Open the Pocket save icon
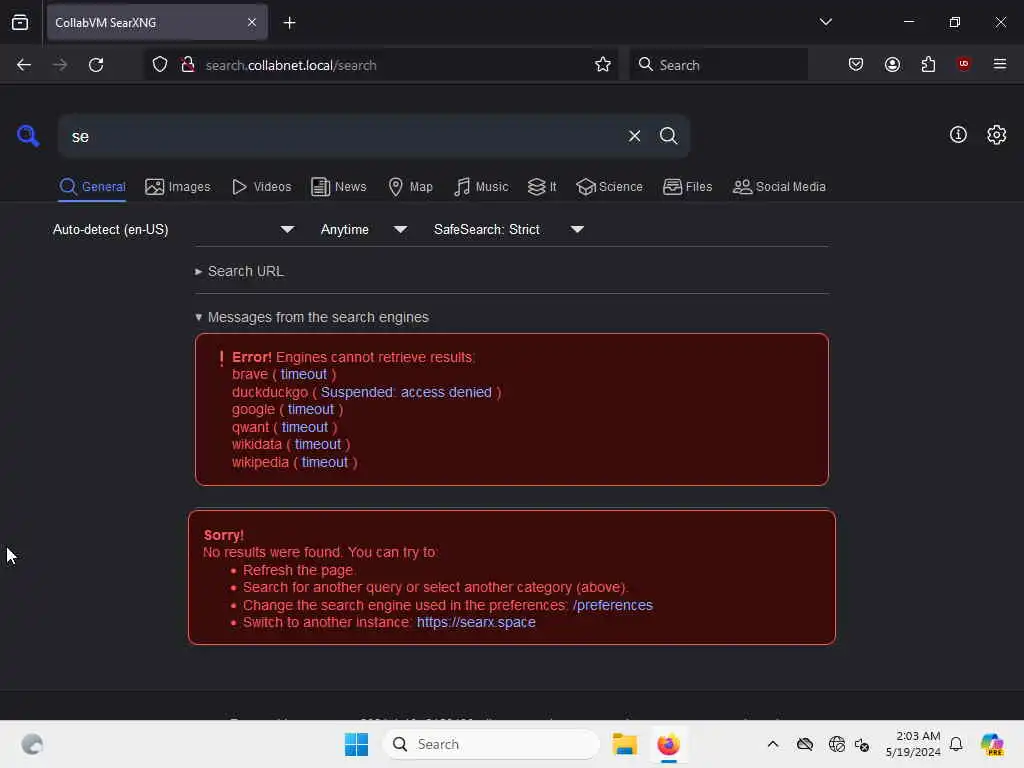Image resolution: width=1024 pixels, height=768 pixels. [x=856, y=64]
